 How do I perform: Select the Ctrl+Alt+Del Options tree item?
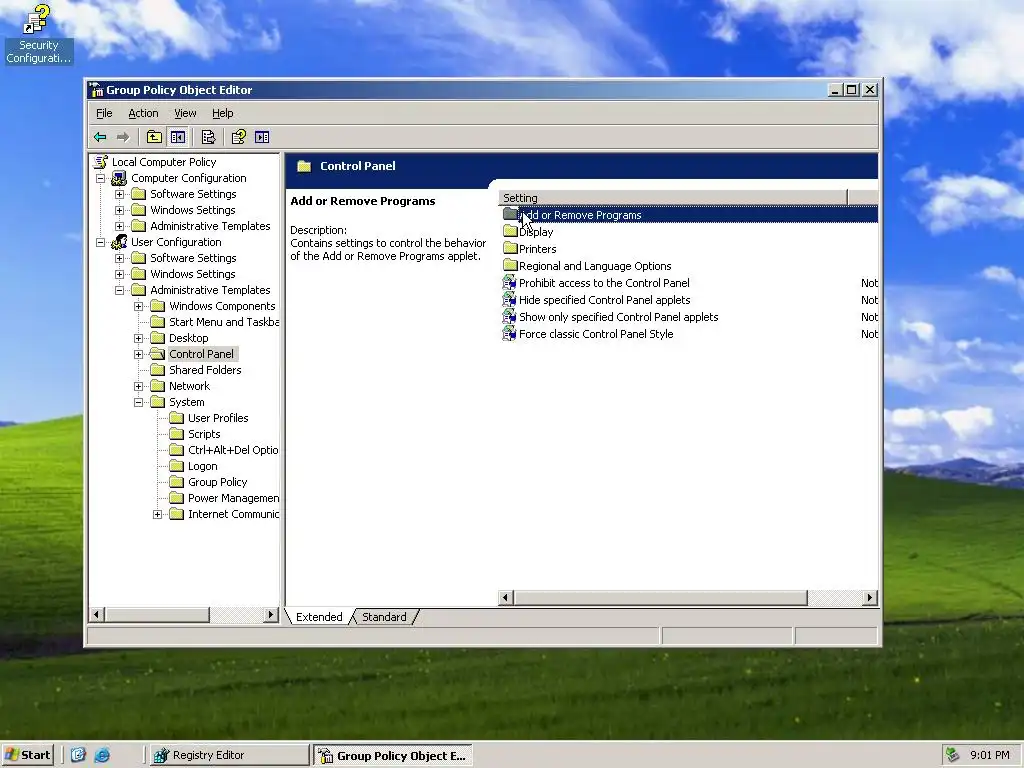point(232,450)
